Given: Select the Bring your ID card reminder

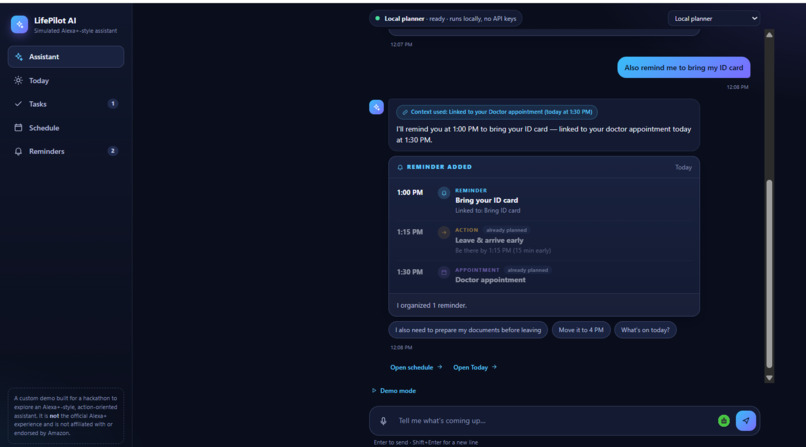Looking at the screenshot, I should [x=544, y=200].
